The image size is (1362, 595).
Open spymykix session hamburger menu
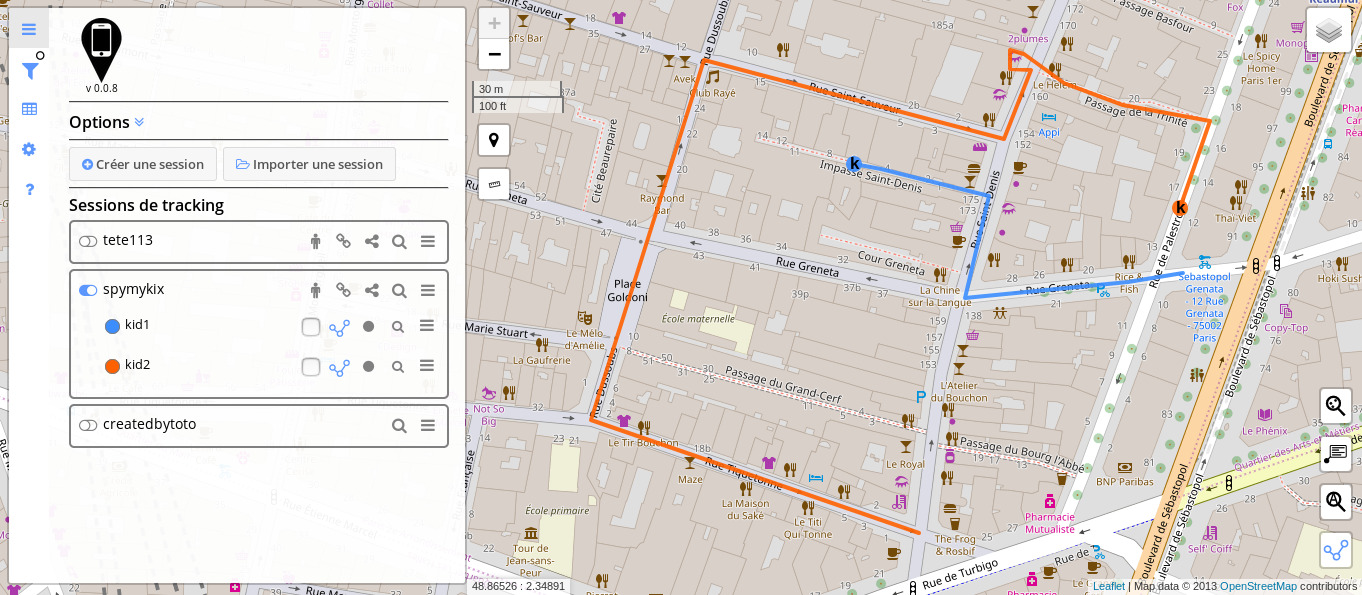click(428, 290)
